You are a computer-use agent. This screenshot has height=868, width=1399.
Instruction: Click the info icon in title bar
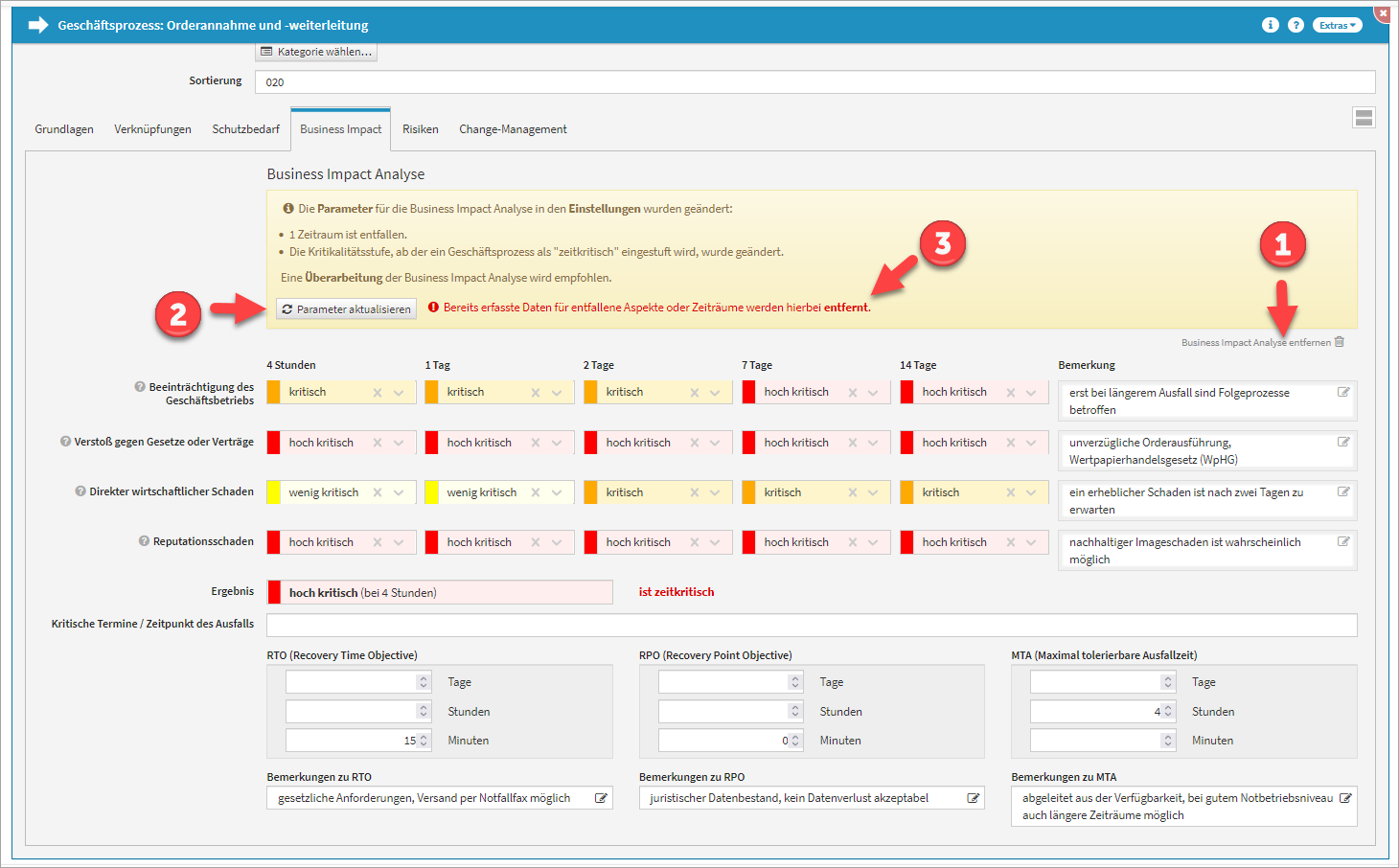(x=1271, y=25)
